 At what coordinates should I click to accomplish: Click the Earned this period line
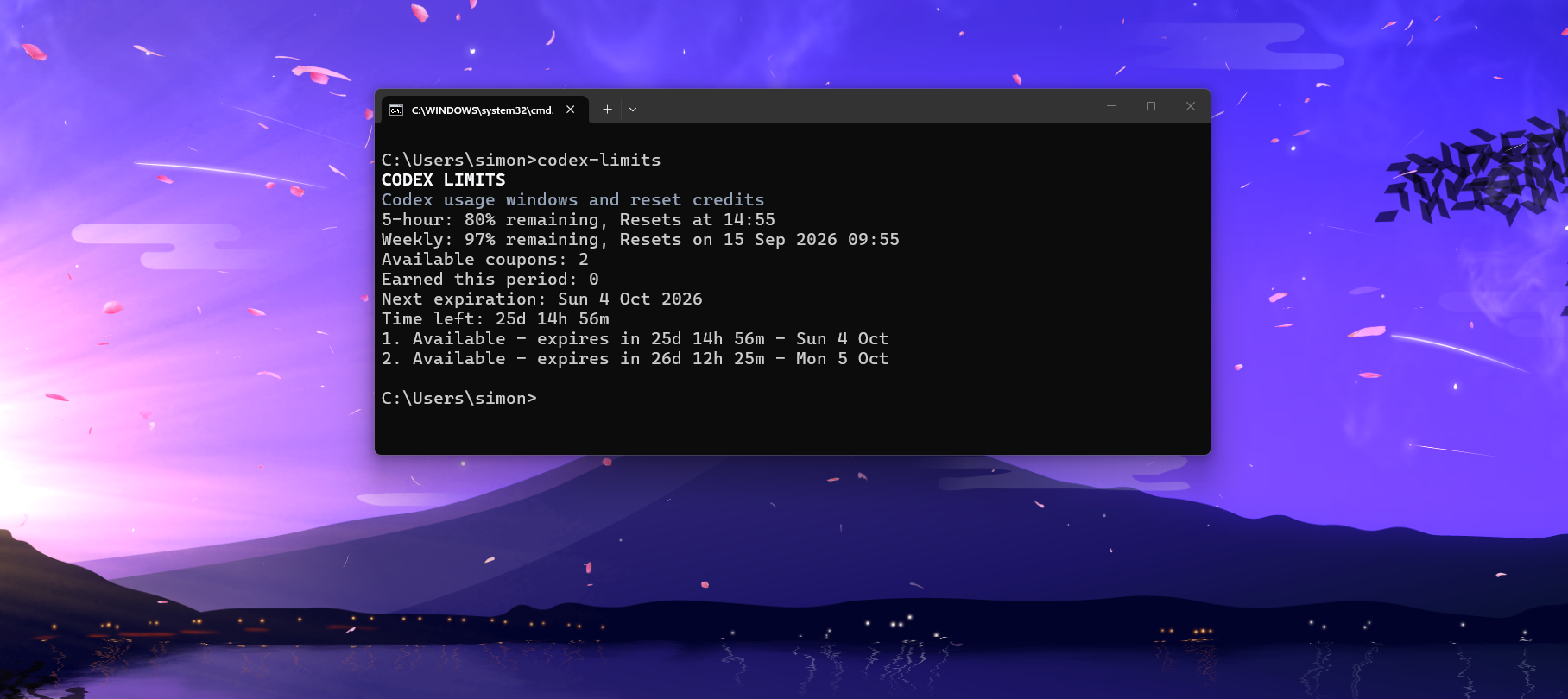pyautogui.click(x=490, y=279)
